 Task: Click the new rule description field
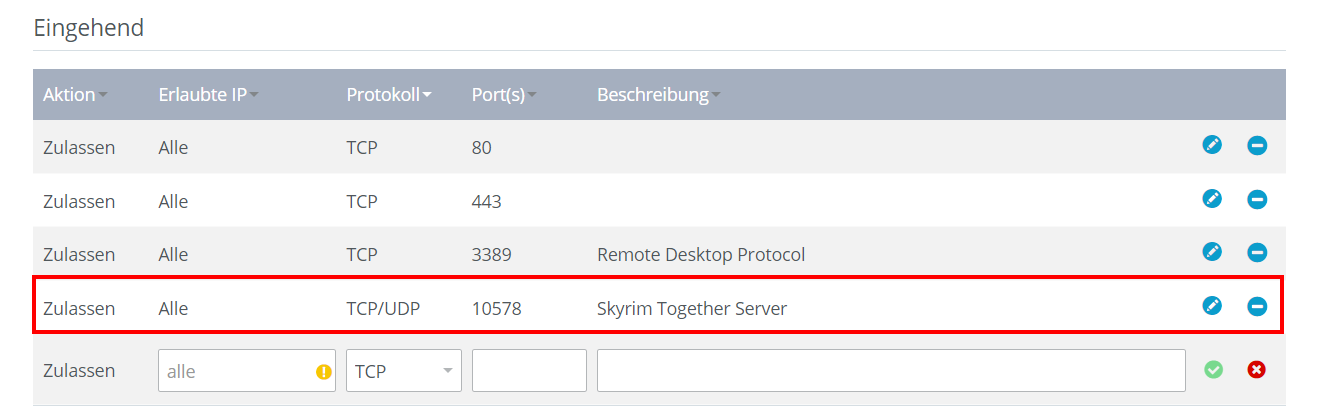coord(891,371)
